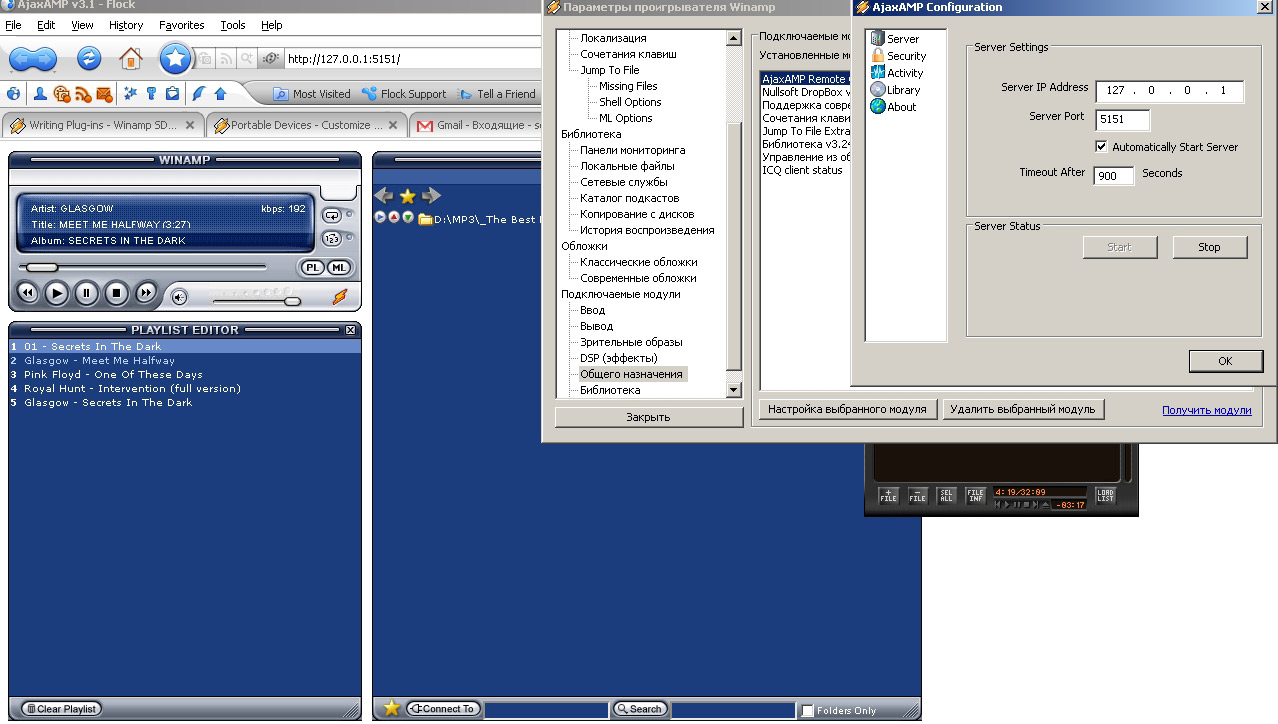Toggle the ML media library button
Viewport: 1278px width, 724px height.
(339, 268)
